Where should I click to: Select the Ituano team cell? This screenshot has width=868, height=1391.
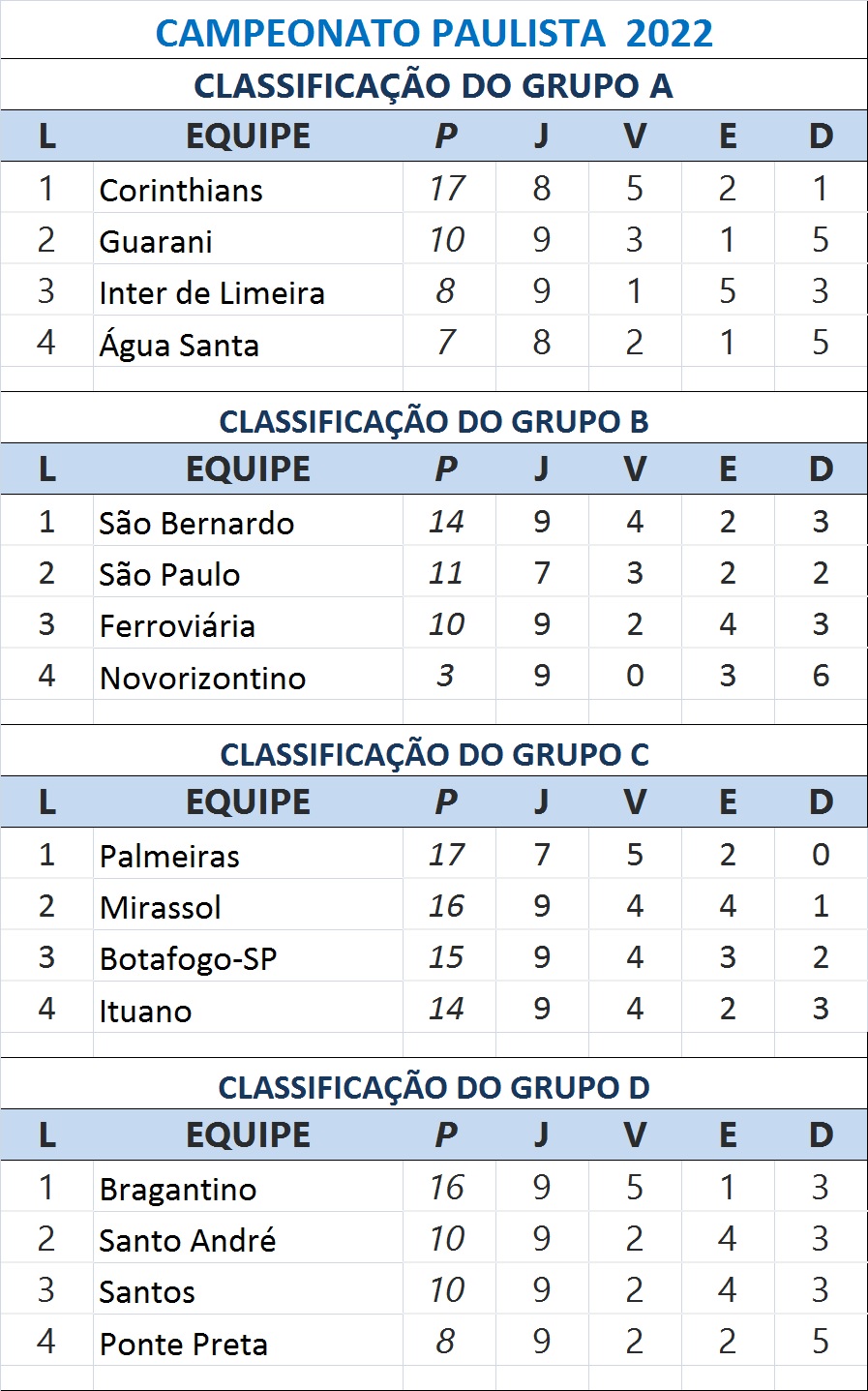point(146,1011)
